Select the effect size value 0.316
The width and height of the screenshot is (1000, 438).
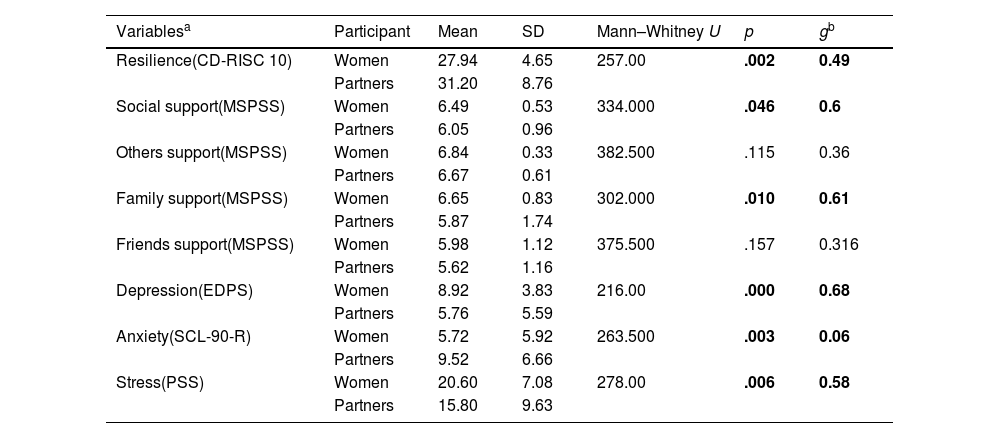(x=837, y=244)
